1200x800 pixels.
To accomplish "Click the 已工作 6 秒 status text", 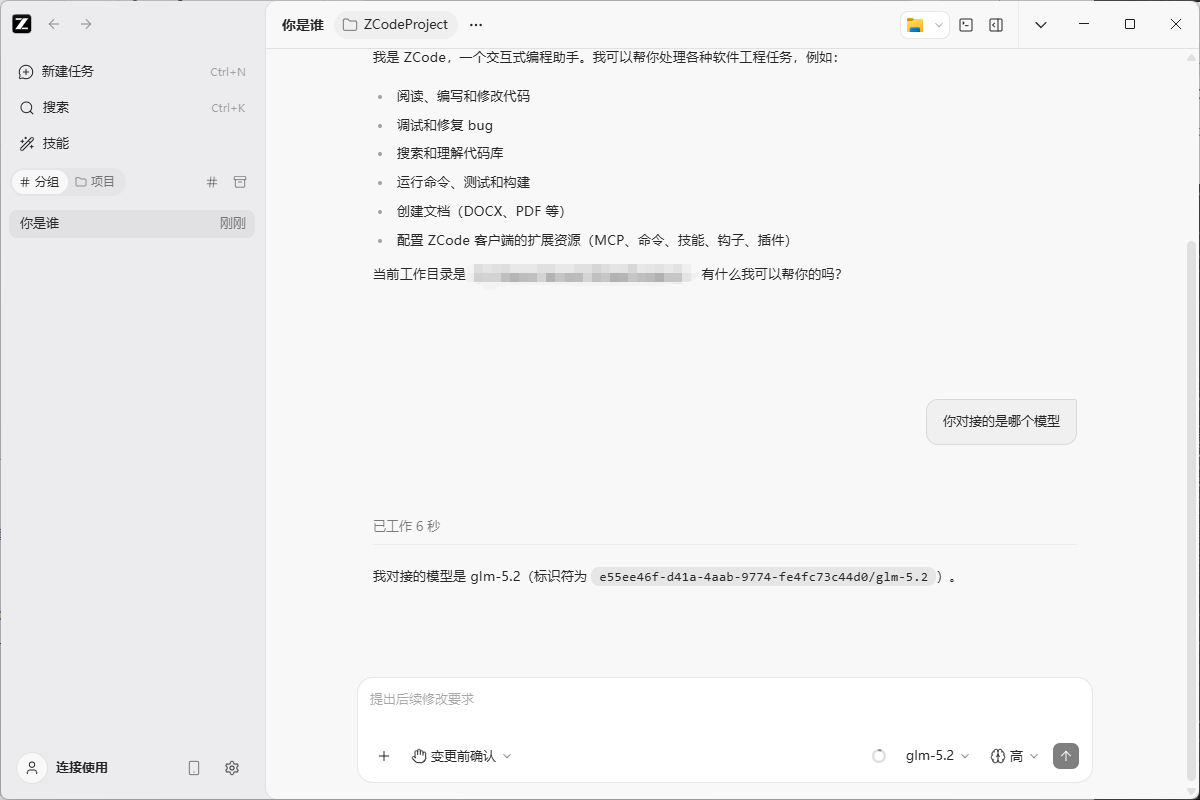I will pos(406,526).
